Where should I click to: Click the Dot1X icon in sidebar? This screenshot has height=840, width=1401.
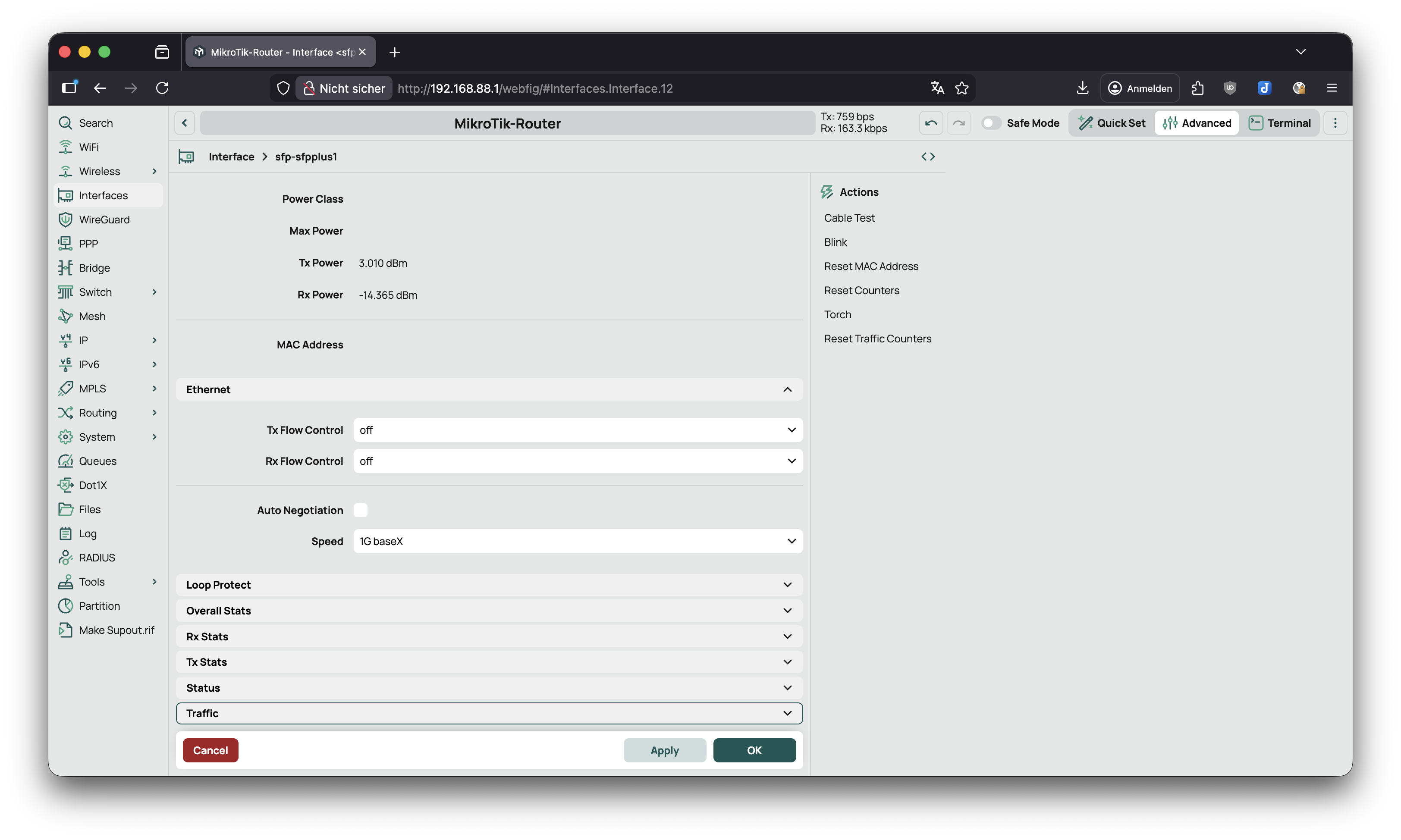(x=66, y=485)
